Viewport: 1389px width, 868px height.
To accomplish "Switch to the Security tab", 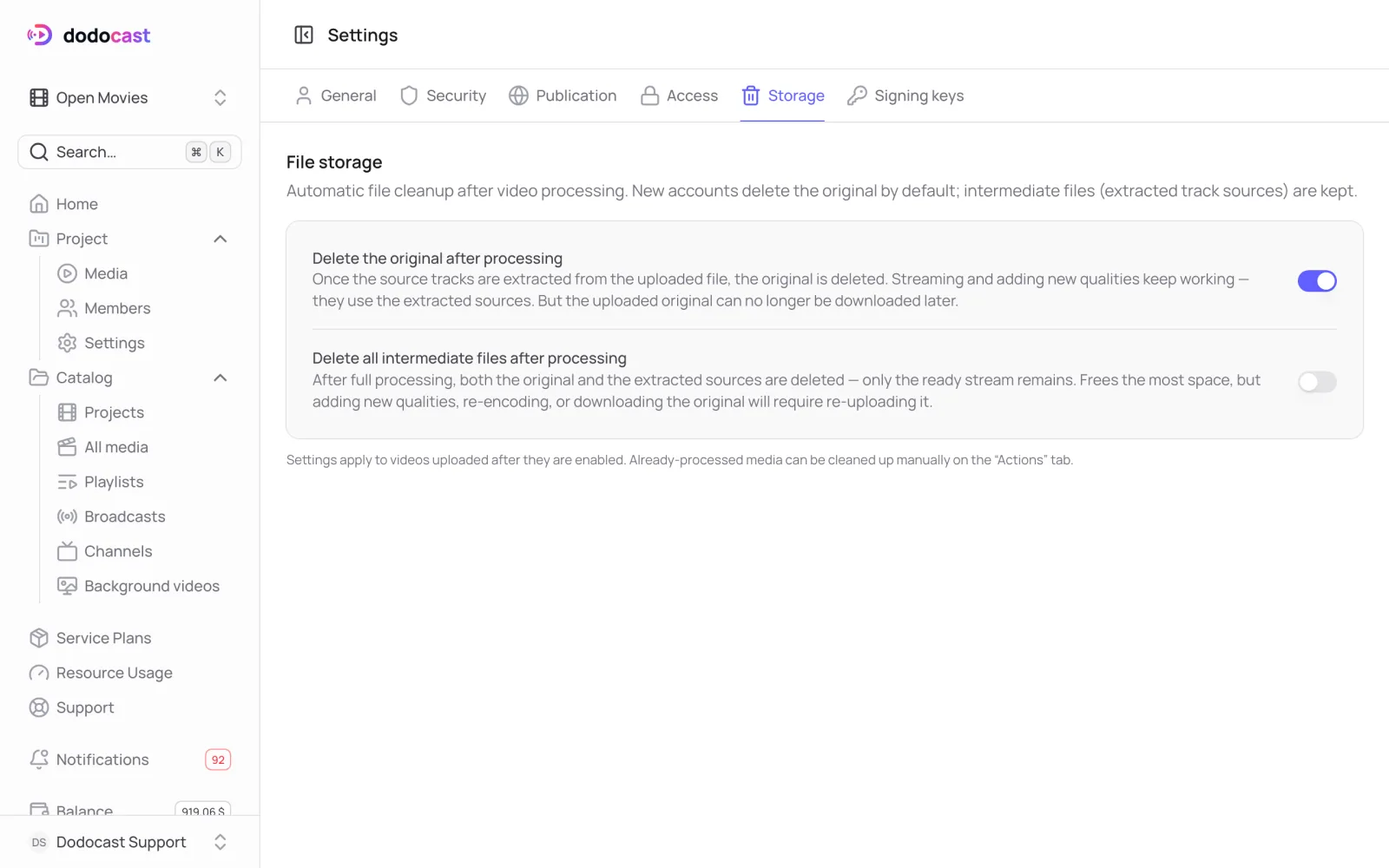I will point(443,95).
